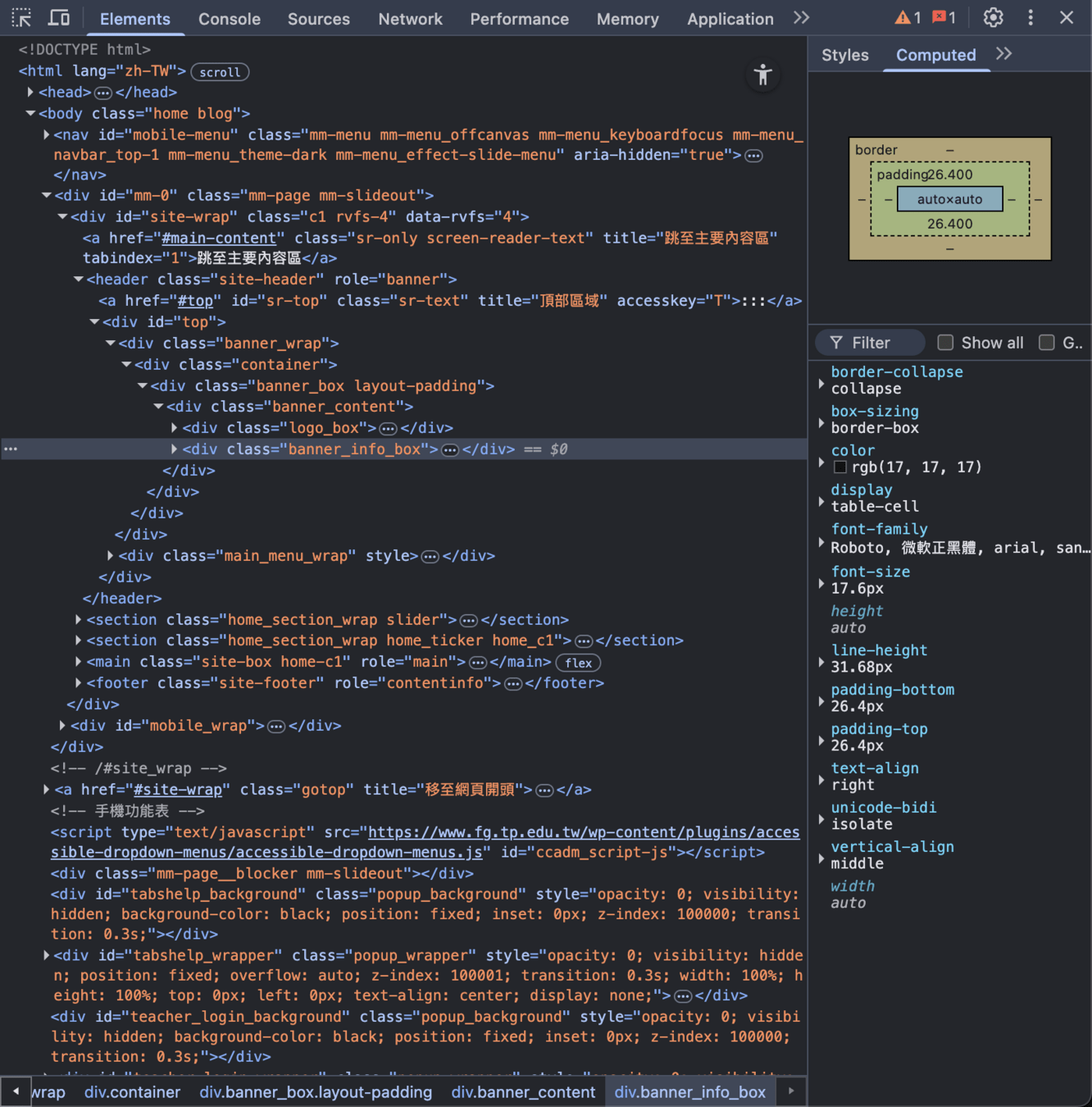Open the Performance tab
Screen dimensions: 1092x1107
[x=519, y=18]
